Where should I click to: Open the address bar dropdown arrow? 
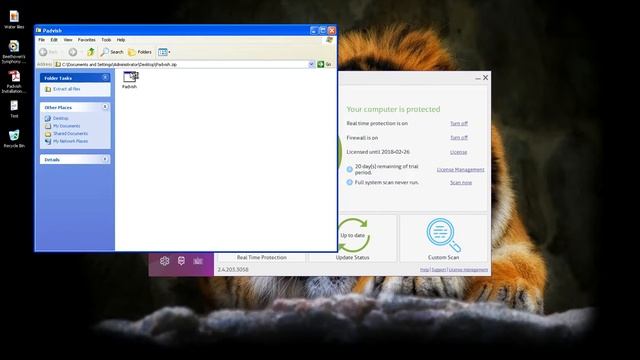[x=311, y=64]
